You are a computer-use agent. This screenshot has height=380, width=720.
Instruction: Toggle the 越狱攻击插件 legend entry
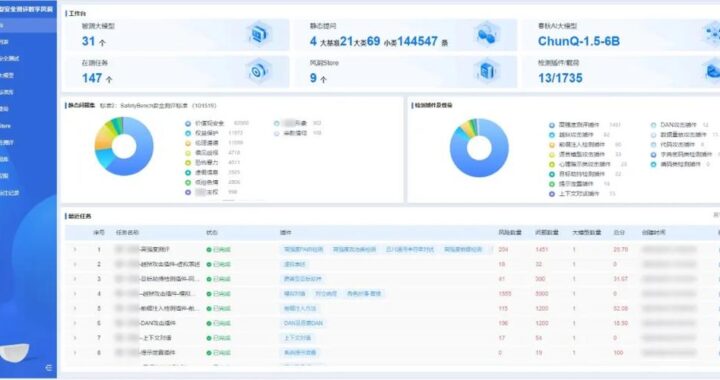click(579, 135)
